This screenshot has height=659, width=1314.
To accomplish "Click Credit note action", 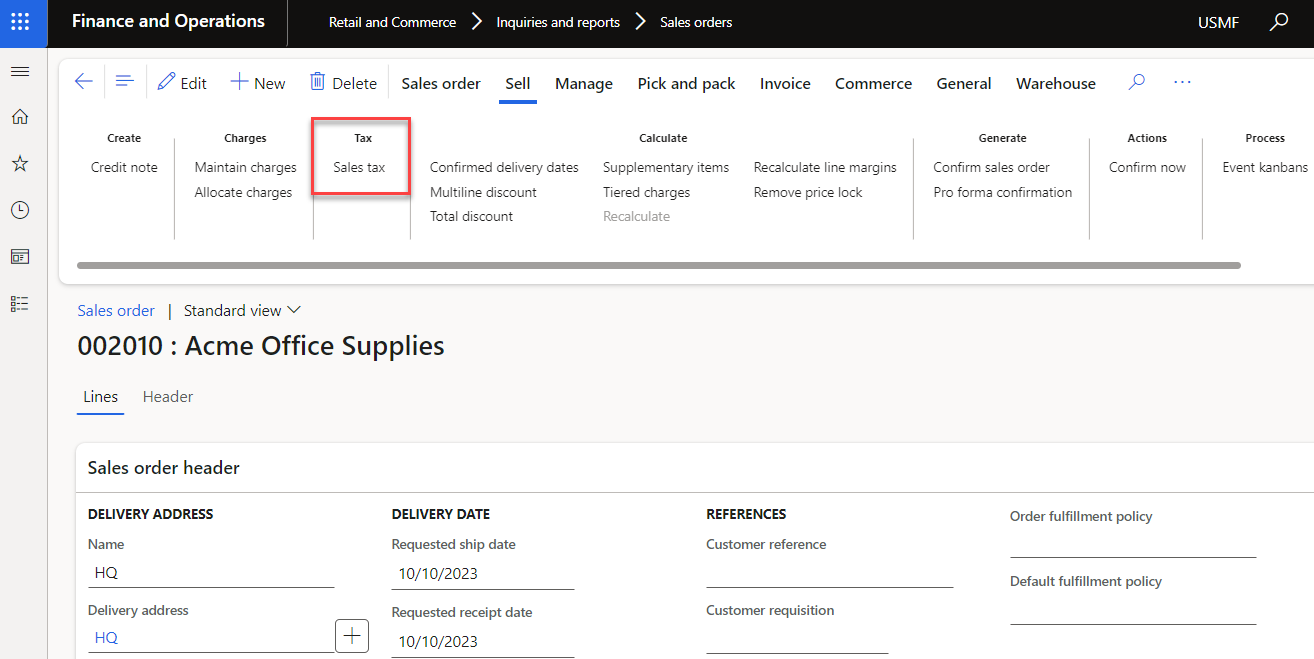I will point(124,167).
